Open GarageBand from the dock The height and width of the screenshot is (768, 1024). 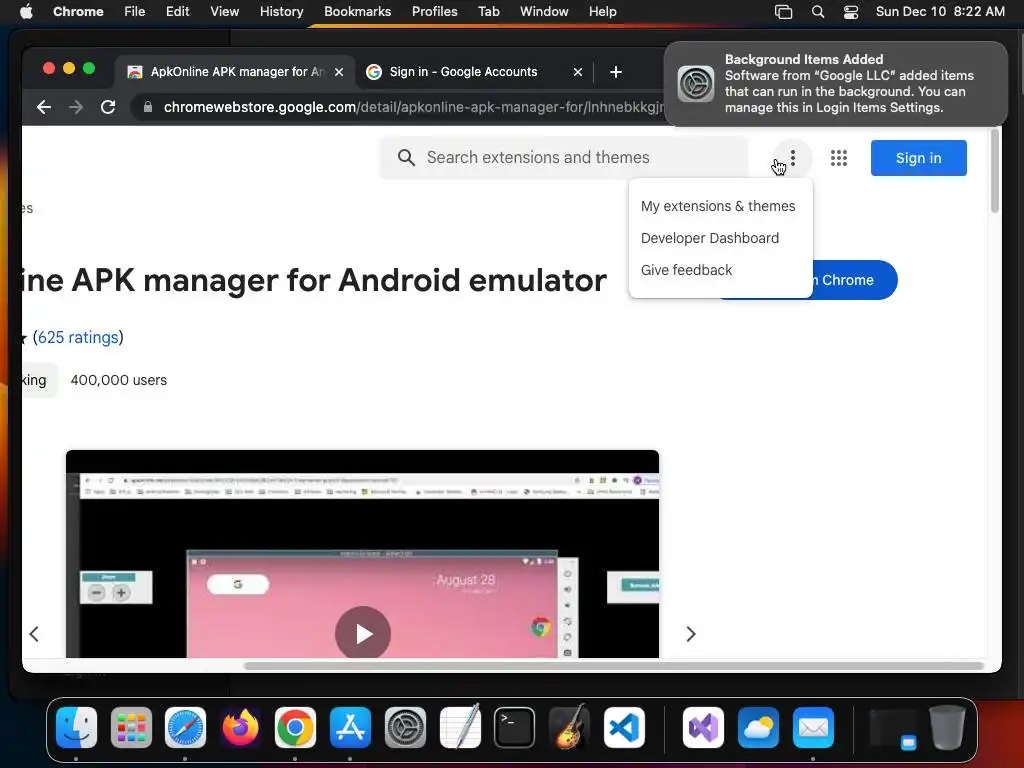click(569, 727)
